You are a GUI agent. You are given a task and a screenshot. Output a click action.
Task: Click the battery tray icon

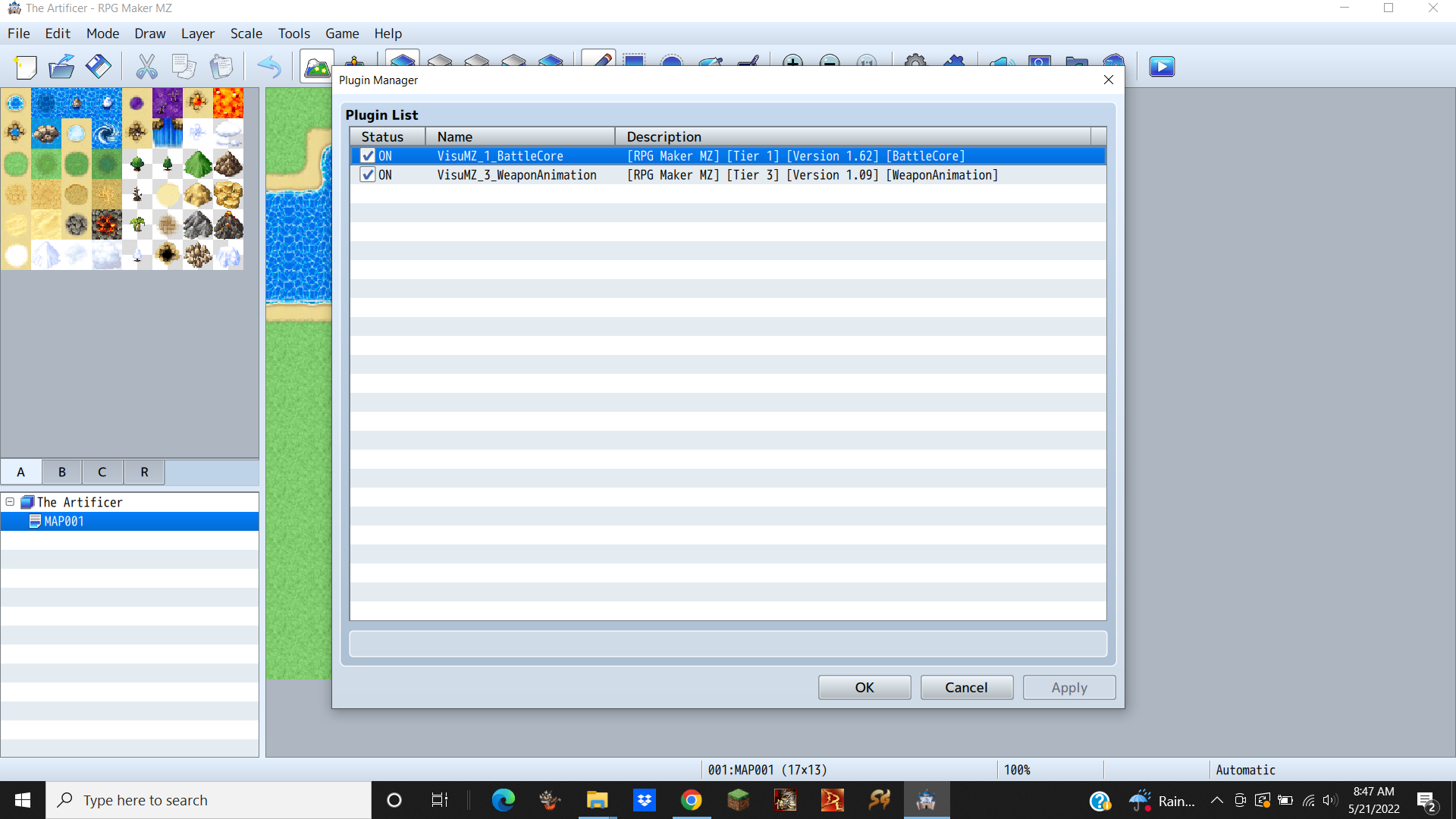[1285, 800]
